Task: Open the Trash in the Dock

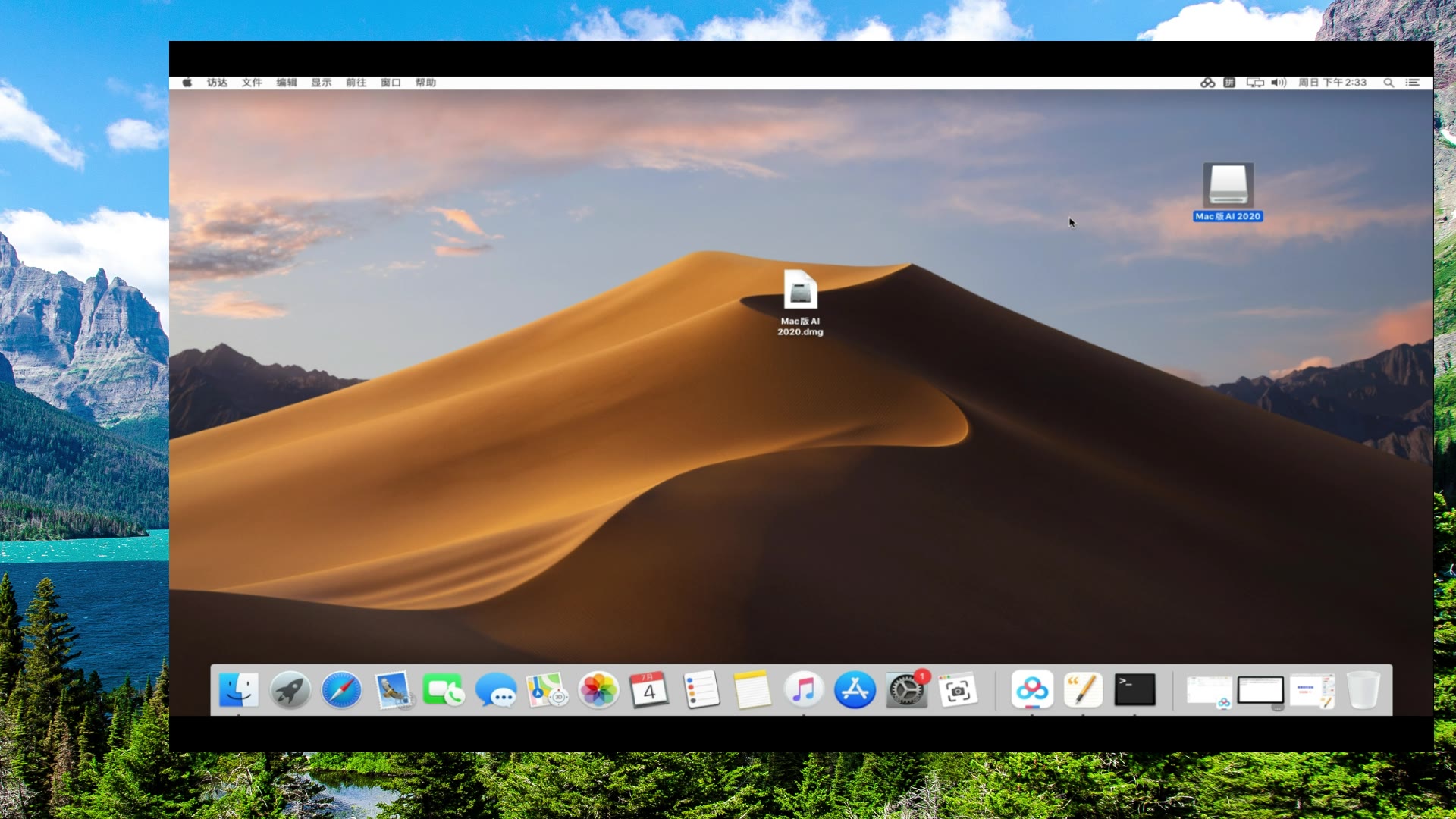Action: pyautogui.click(x=1363, y=690)
